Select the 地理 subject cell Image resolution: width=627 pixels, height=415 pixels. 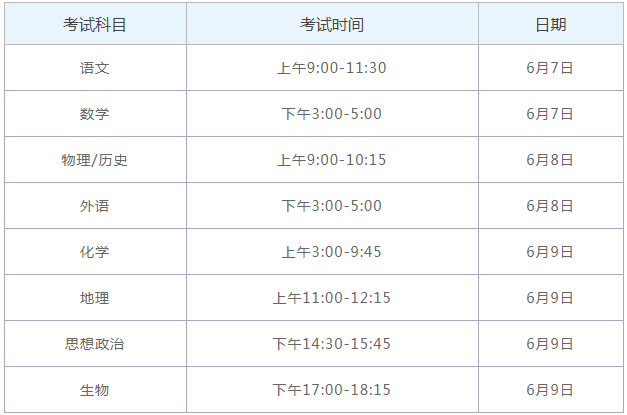95,298
